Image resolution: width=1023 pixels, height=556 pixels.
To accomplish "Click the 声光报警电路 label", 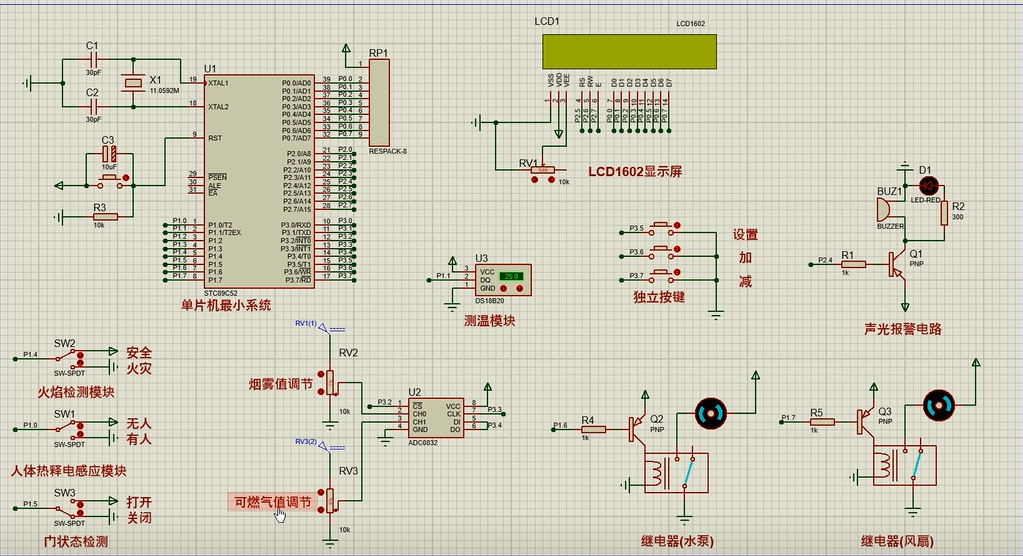I will (x=903, y=329).
